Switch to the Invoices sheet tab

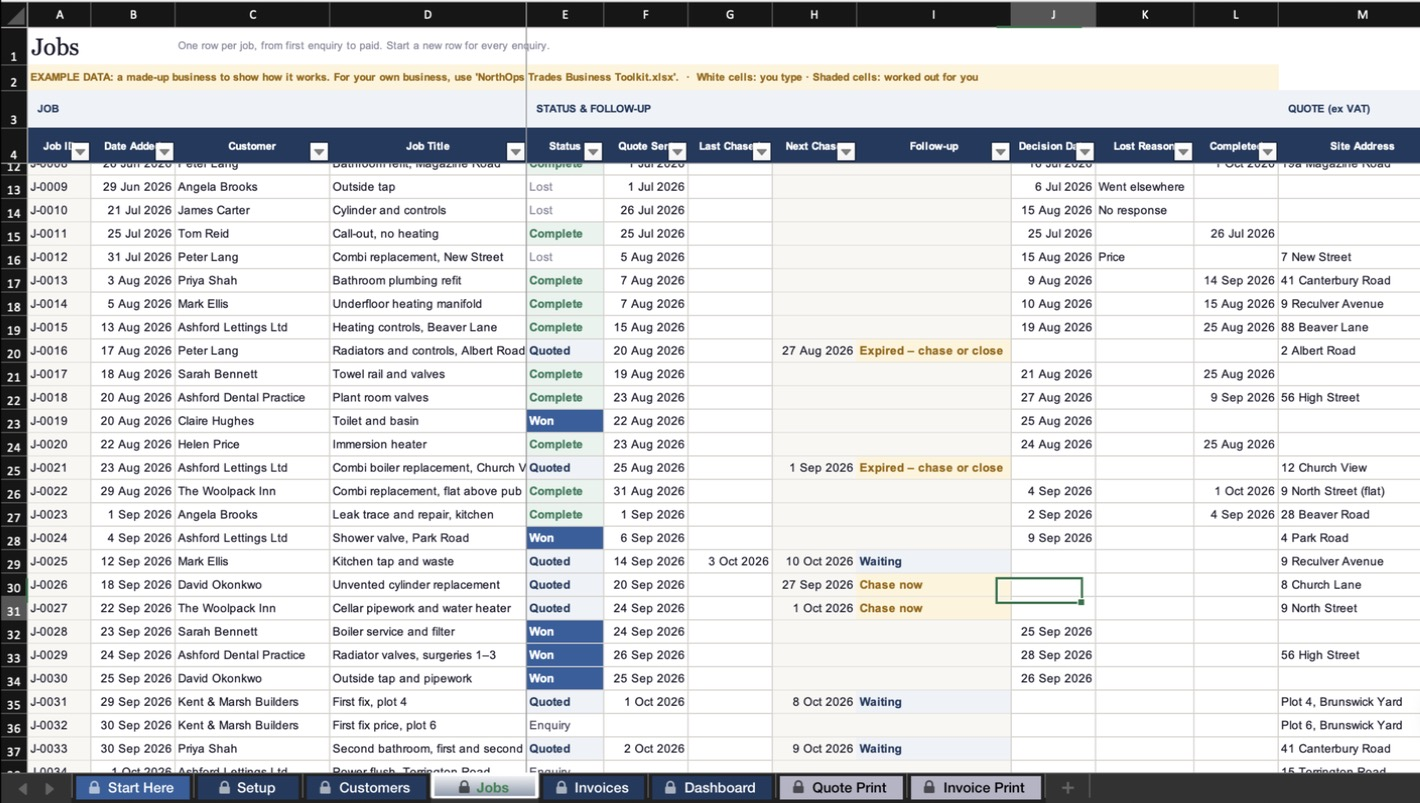pyautogui.click(x=592, y=788)
